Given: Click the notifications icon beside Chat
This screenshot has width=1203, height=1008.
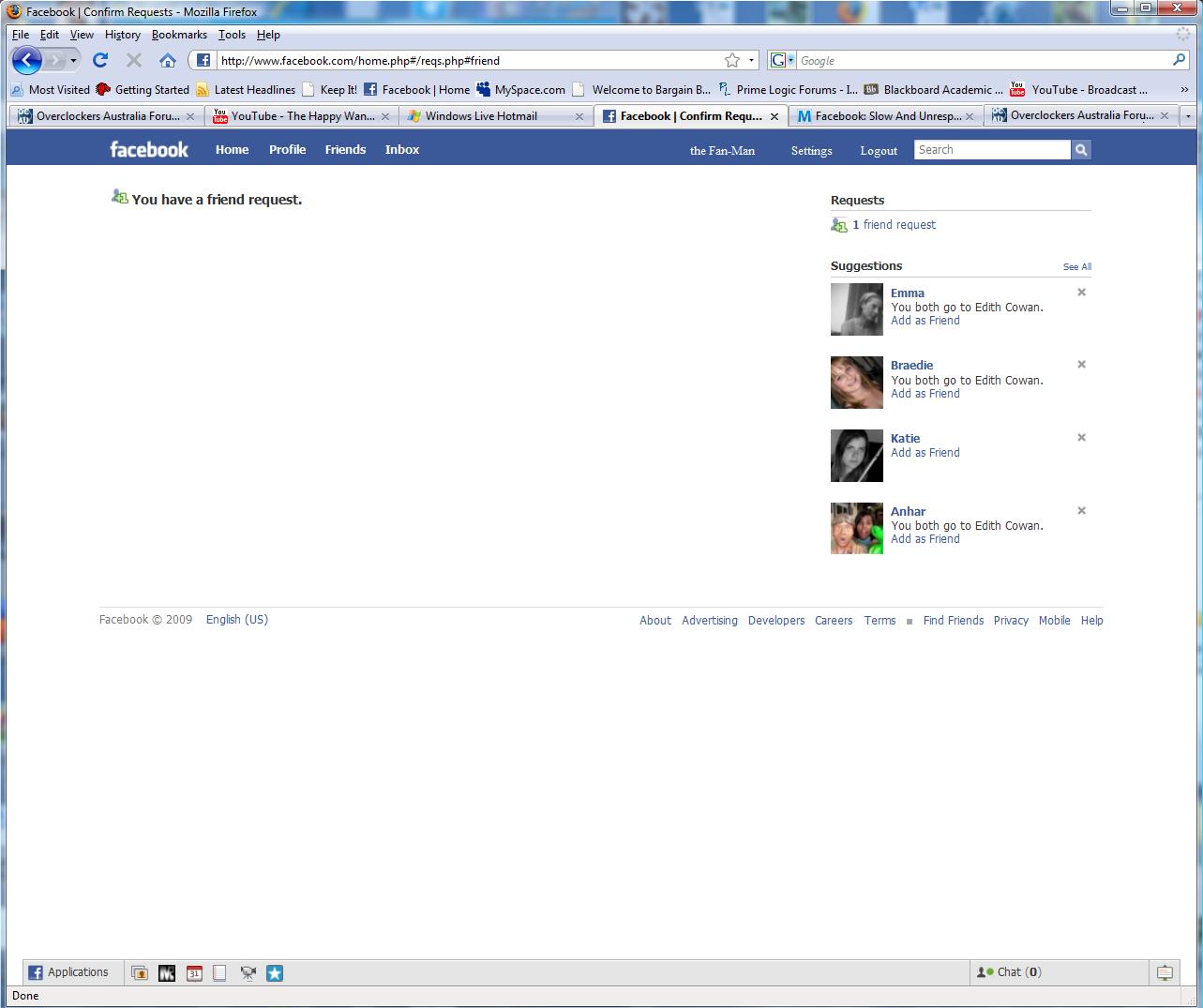Looking at the screenshot, I should 1165,972.
